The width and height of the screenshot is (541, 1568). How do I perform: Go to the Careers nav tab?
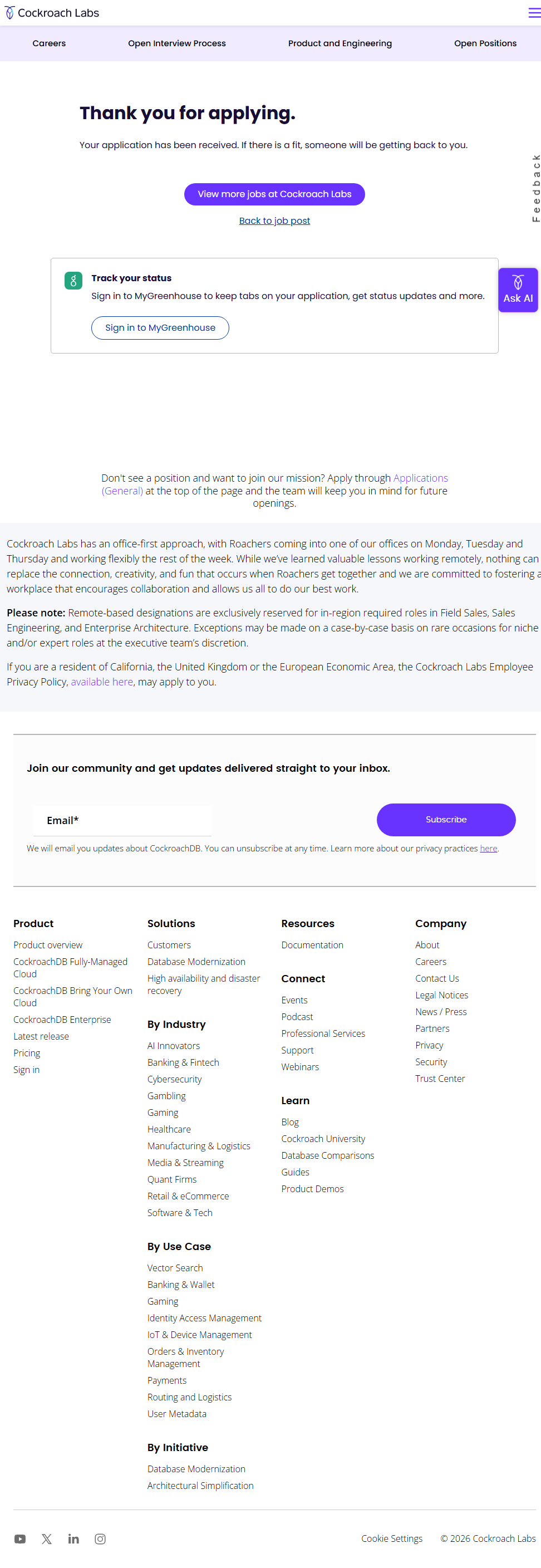(x=50, y=43)
